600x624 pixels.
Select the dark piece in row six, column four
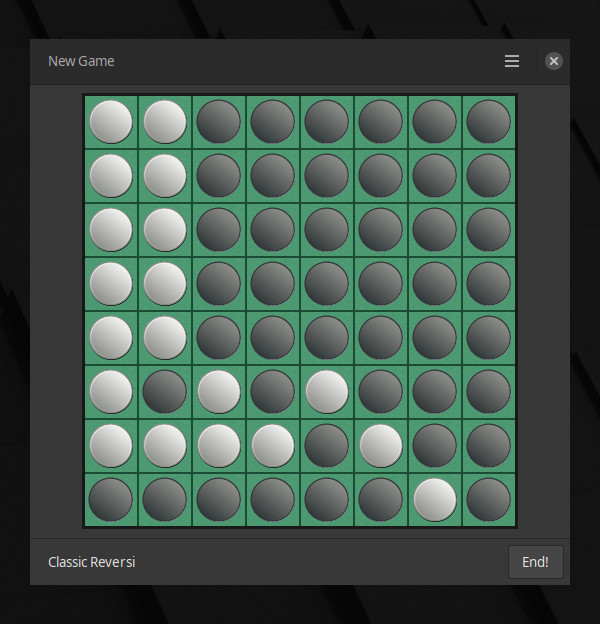pyautogui.click(x=273, y=391)
